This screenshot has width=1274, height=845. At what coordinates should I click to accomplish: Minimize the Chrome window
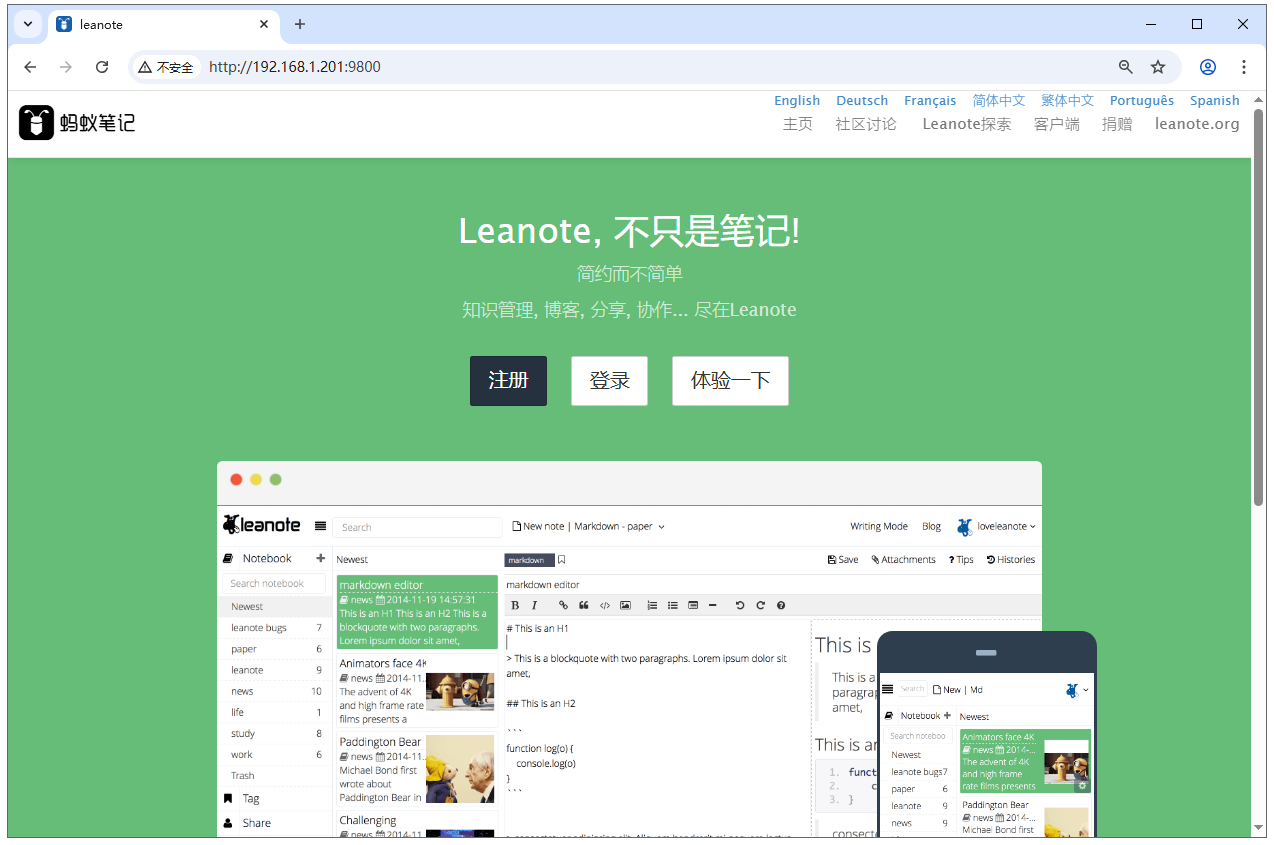coord(1151,24)
